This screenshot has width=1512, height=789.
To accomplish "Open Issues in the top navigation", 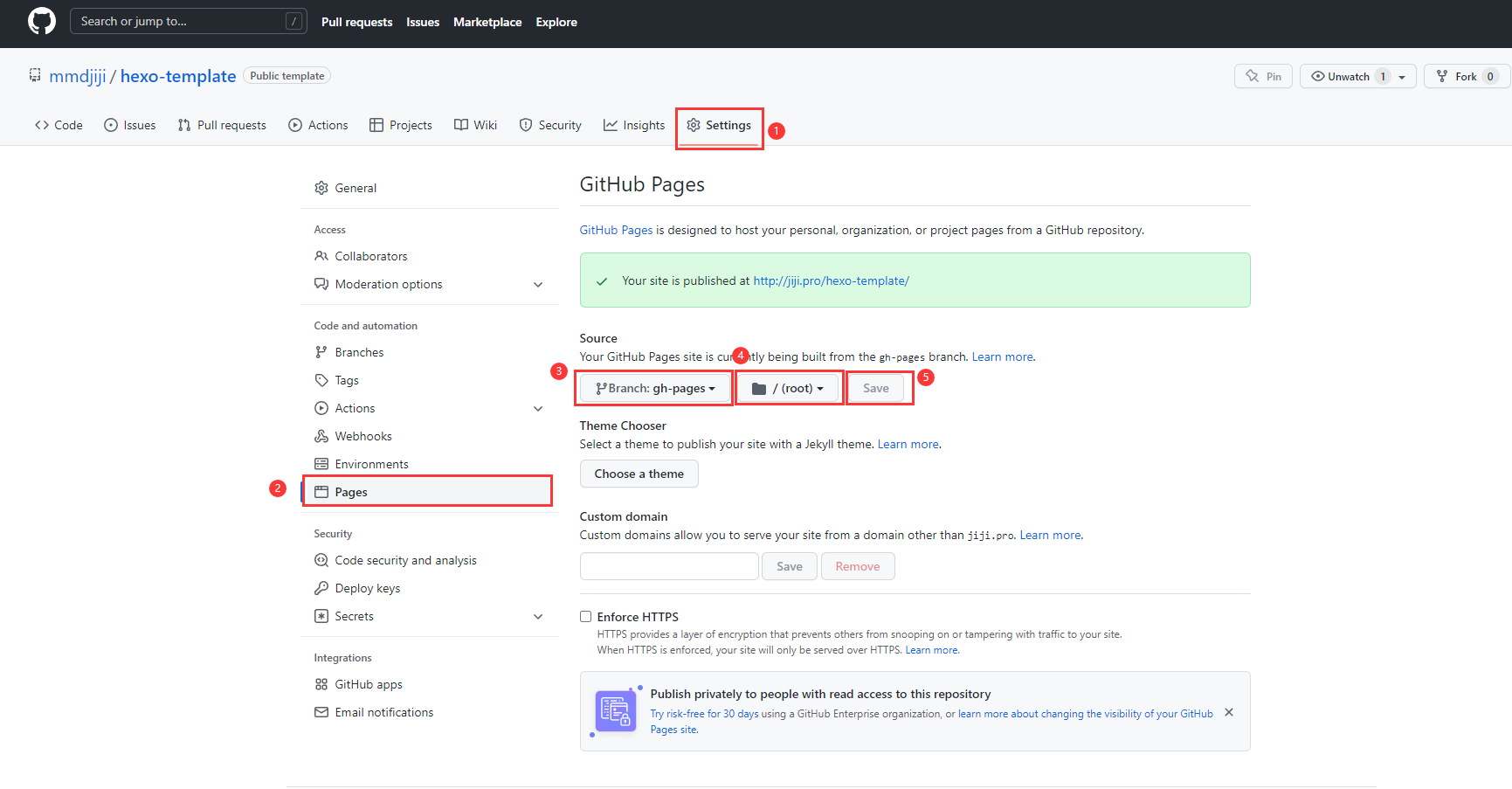I will (423, 22).
